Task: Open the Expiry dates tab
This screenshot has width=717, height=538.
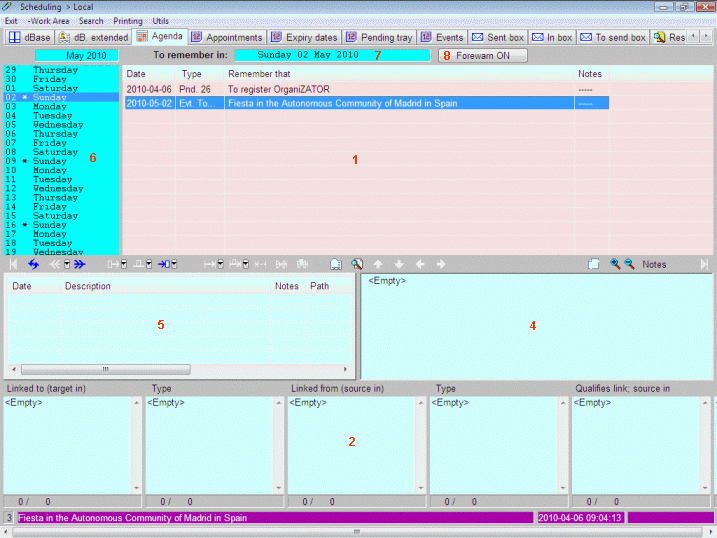Action: (x=304, y=37)
